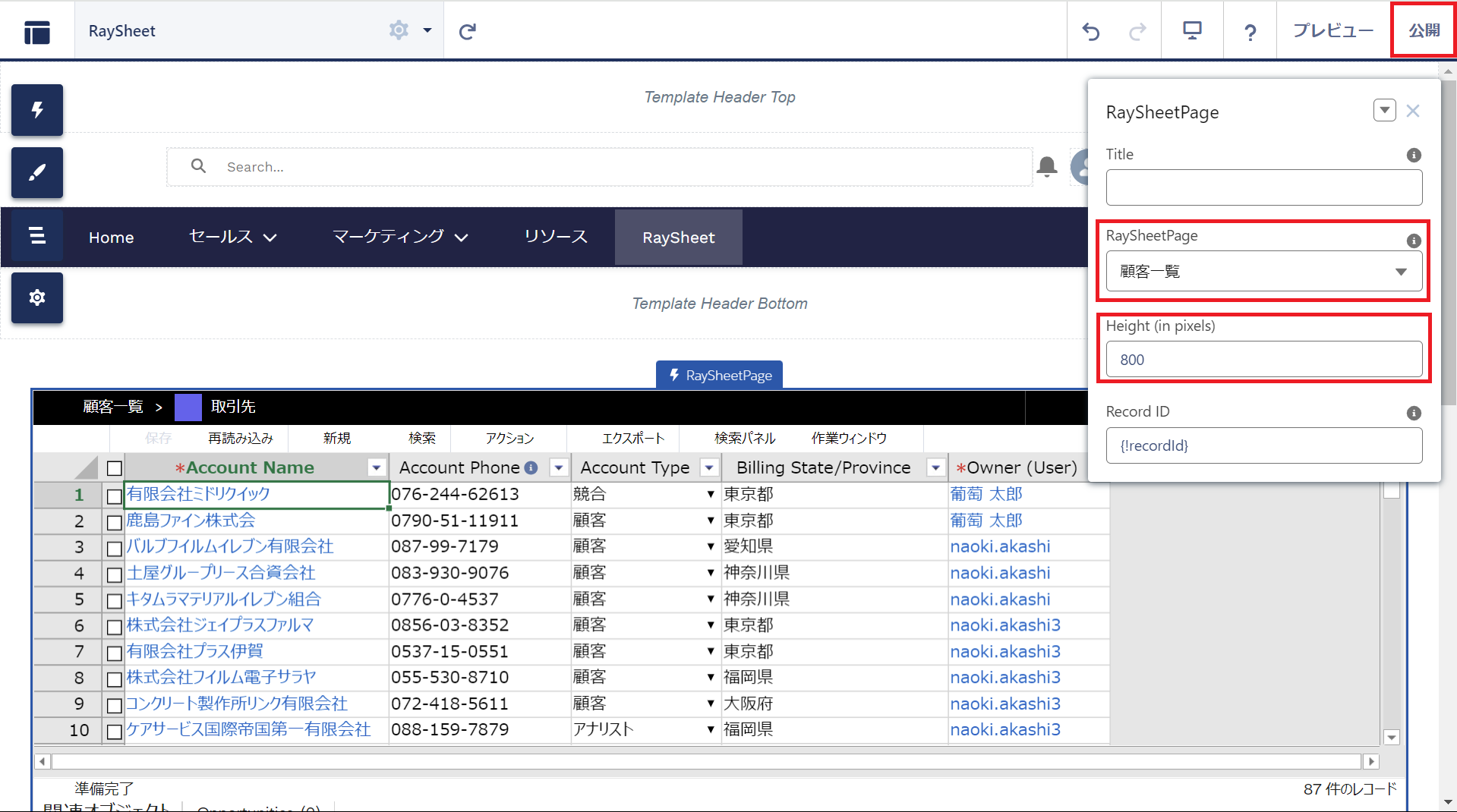This screenshot has height=812, width=1457.
Task: Open the property panel options dropdown
Action: 1384,110
